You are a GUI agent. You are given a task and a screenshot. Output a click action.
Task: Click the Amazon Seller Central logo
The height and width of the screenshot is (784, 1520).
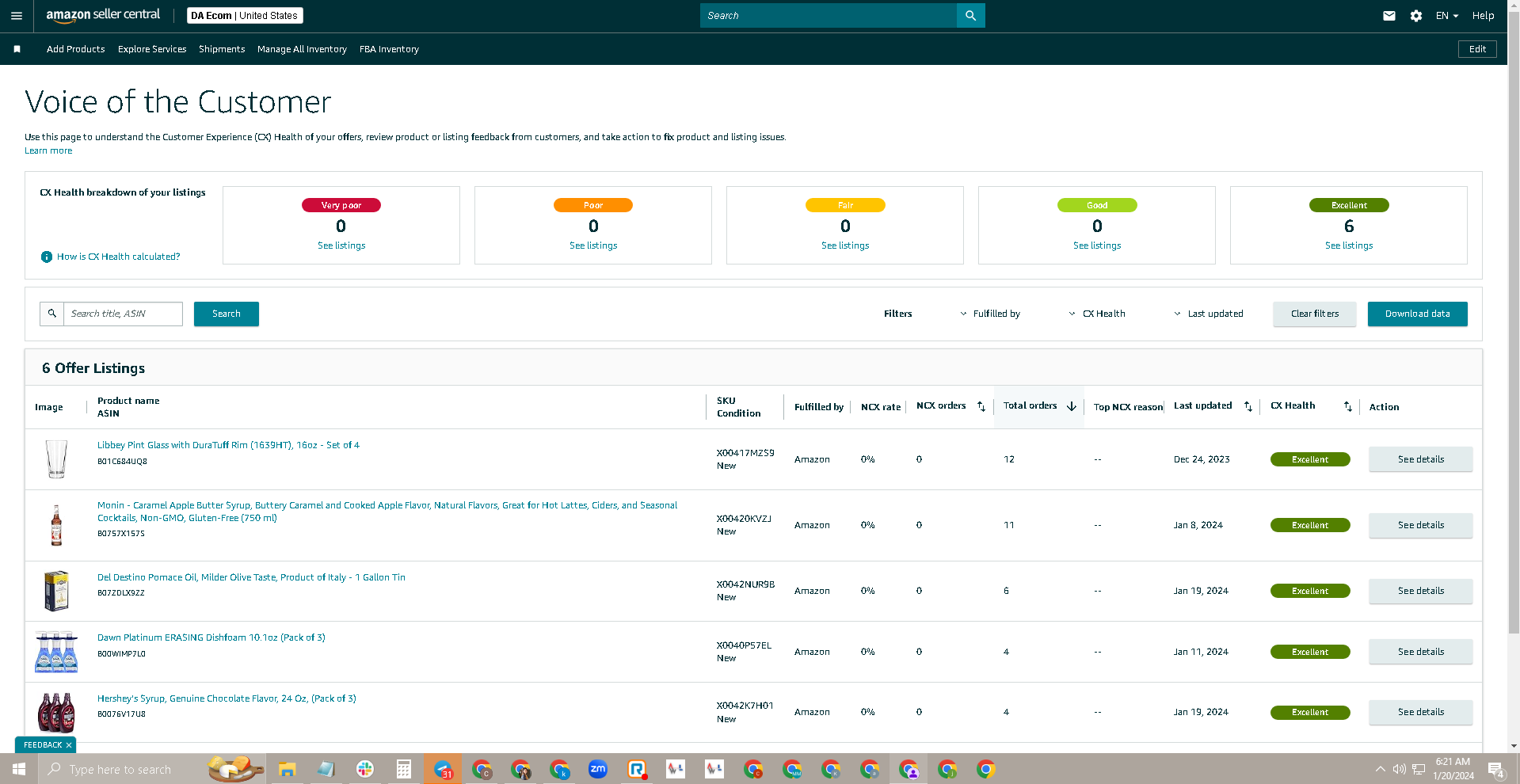(x=103, y=15)
